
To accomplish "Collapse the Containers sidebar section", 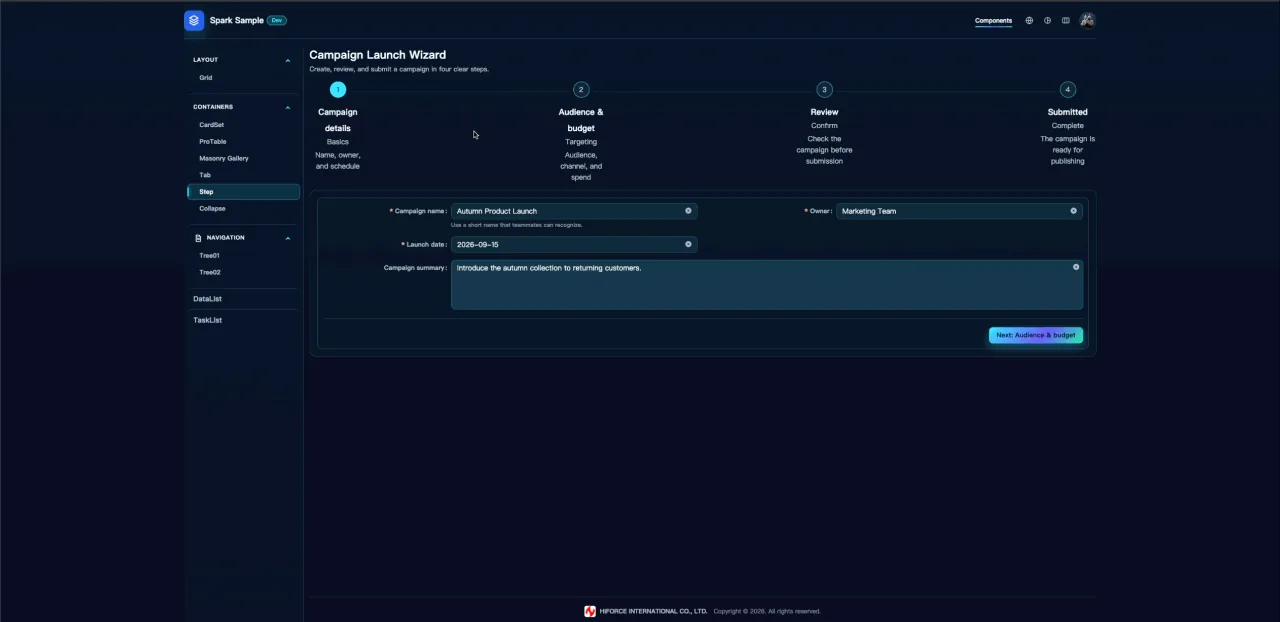I will click(x=288, y=107).
